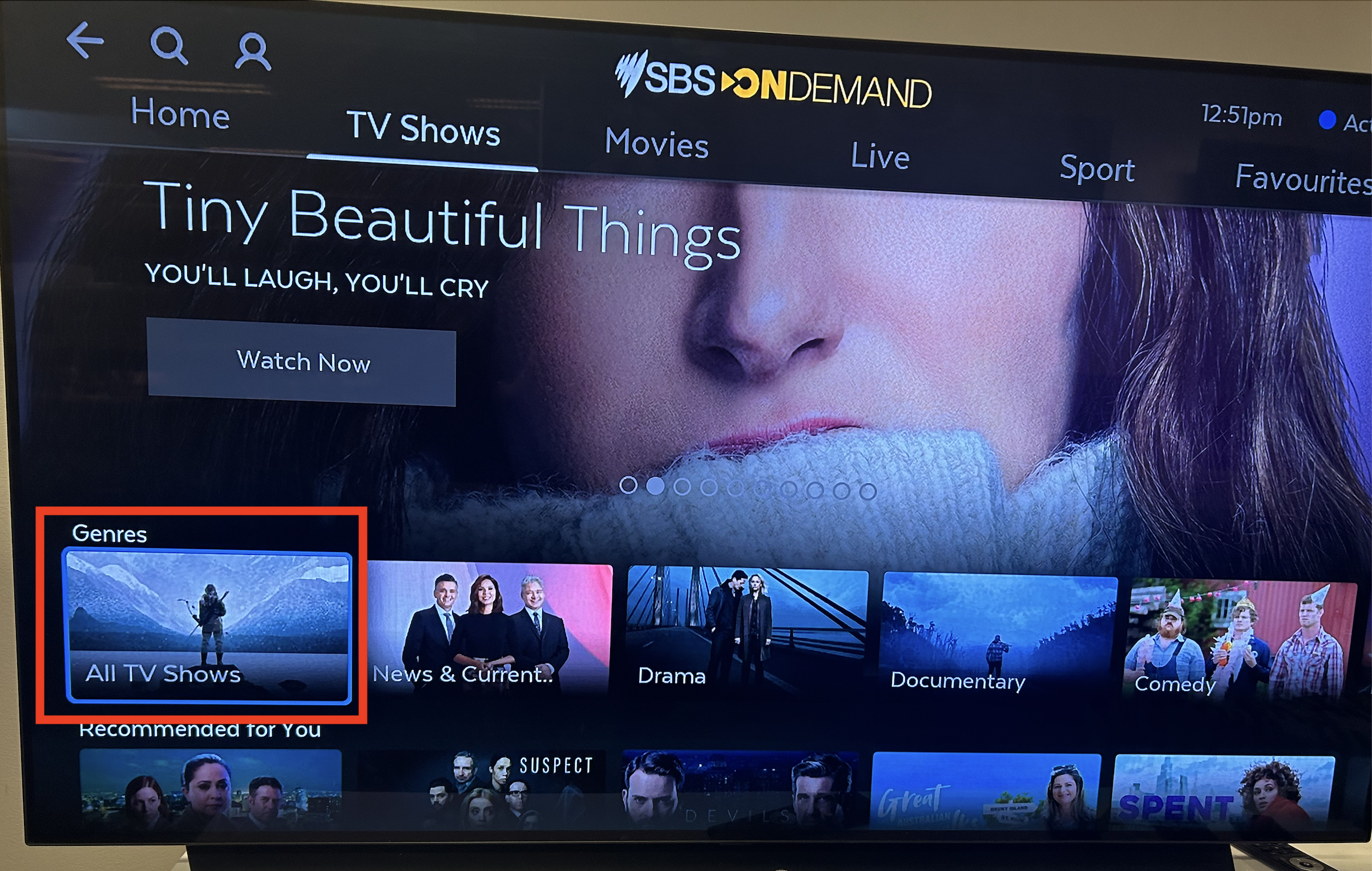Switch to the Home tab
Screen dimensions: 1372x871
[180, 113]
